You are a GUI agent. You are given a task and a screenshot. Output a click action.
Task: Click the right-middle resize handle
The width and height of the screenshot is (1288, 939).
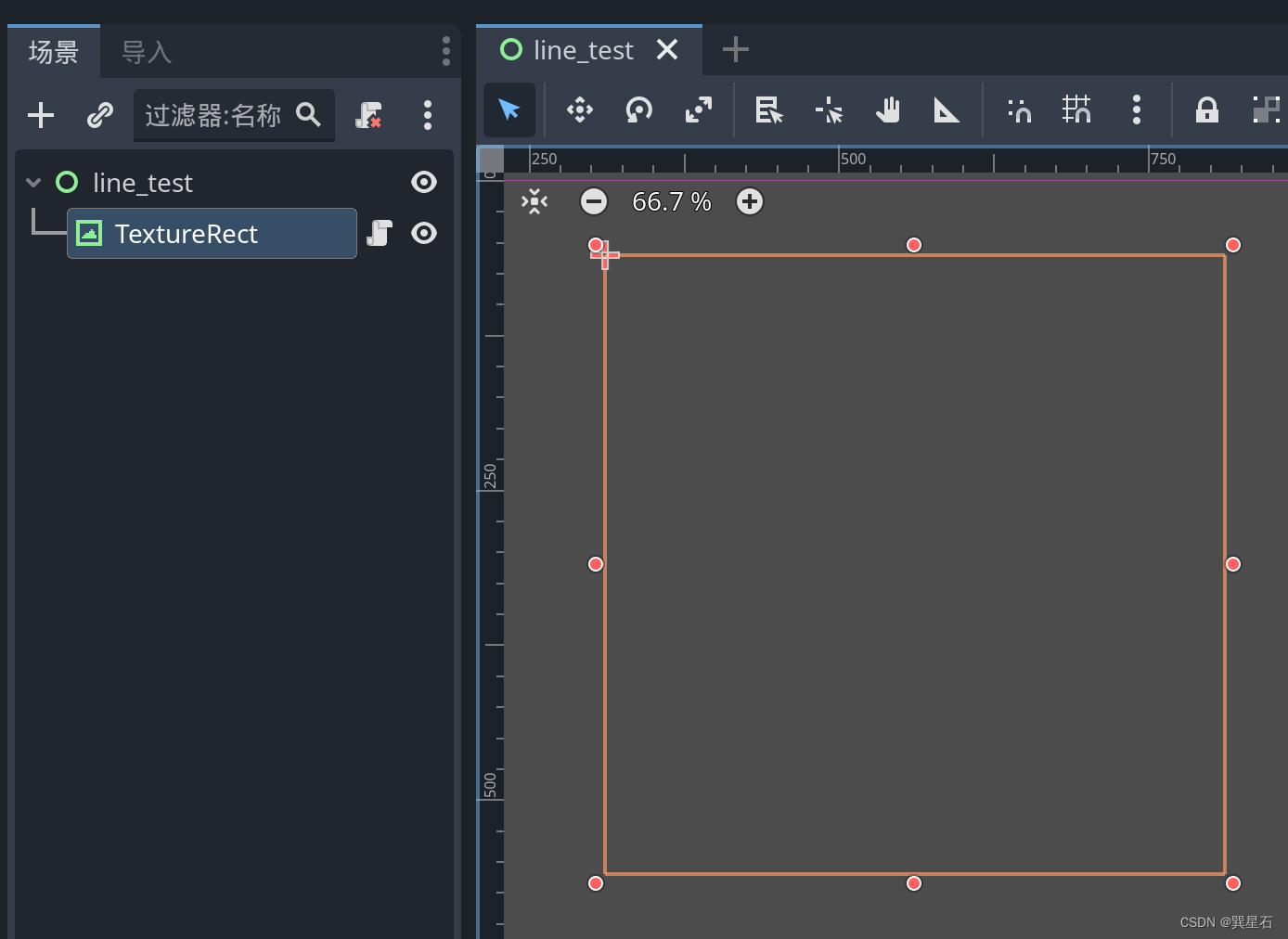tap(1233, 564)
